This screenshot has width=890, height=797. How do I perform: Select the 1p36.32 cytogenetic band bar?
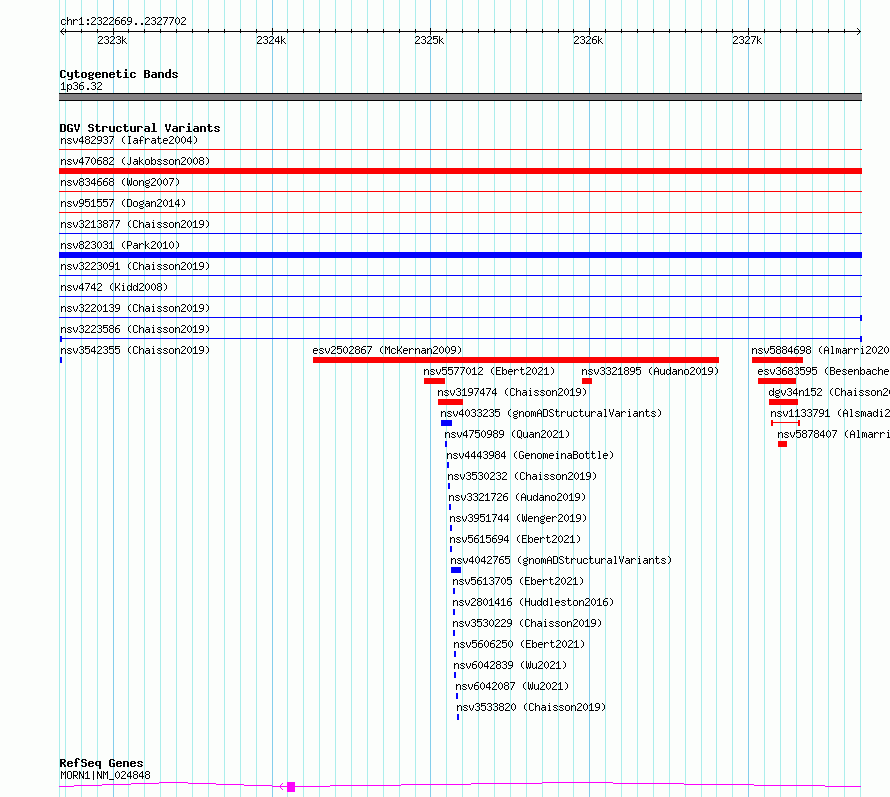point(460,97)
